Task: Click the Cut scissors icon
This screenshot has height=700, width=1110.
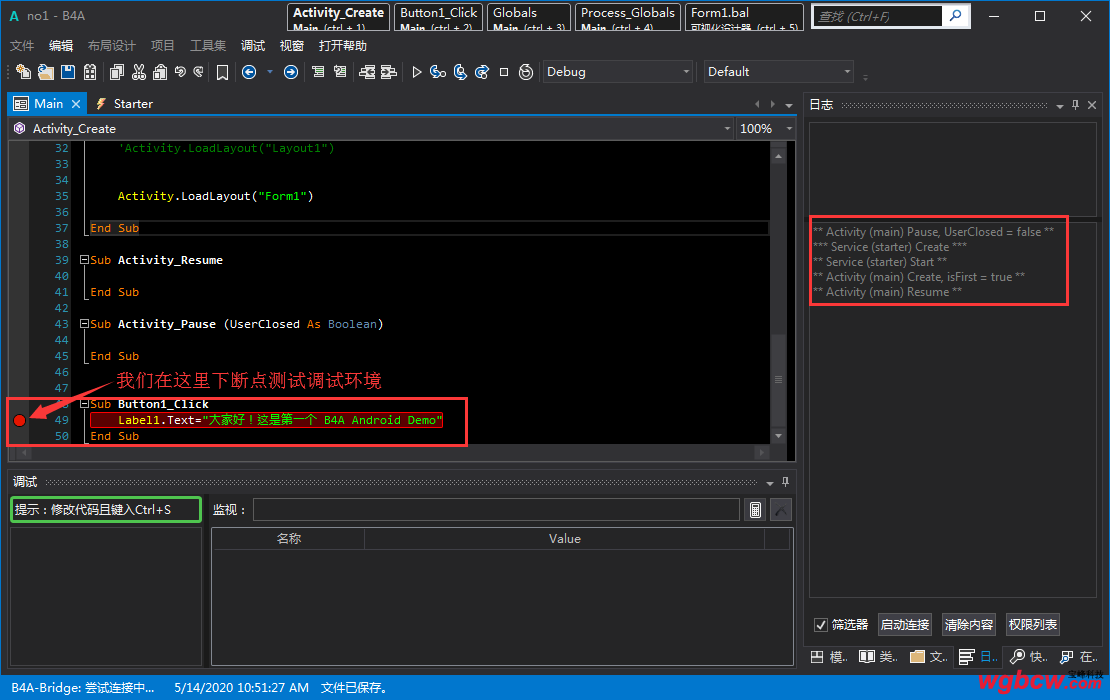Action: pos(139,71)
